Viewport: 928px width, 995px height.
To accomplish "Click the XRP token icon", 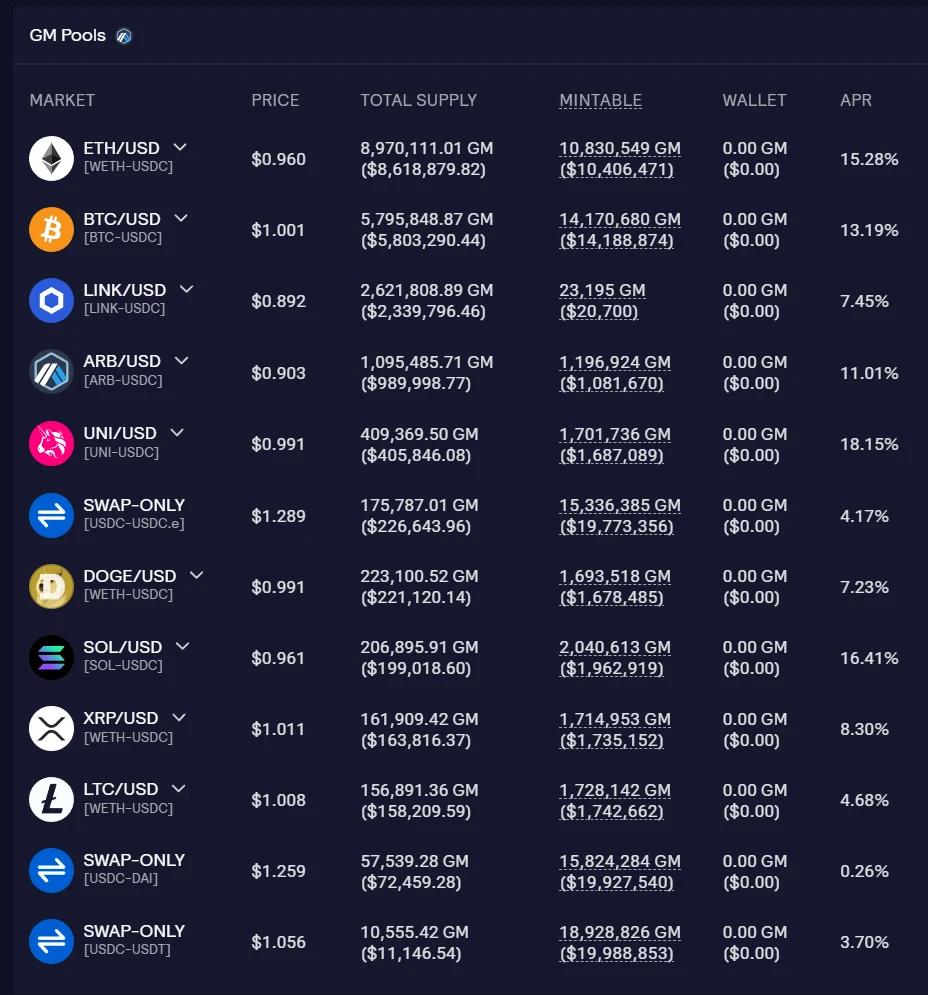I will (x=51, y=729).
